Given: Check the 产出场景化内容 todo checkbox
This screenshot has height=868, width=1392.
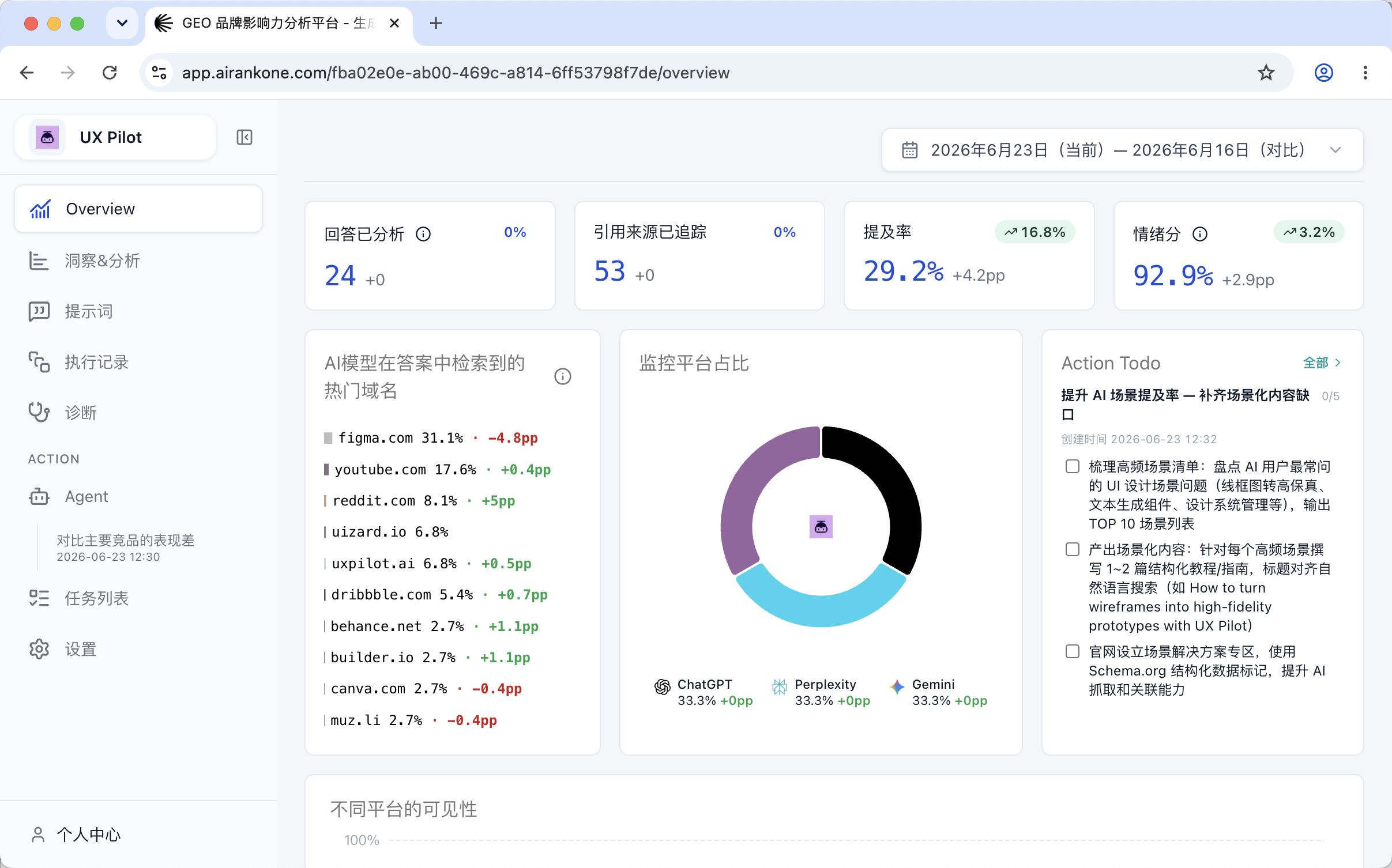Looking at the screenshot, I should click(x=1072, y=549).
